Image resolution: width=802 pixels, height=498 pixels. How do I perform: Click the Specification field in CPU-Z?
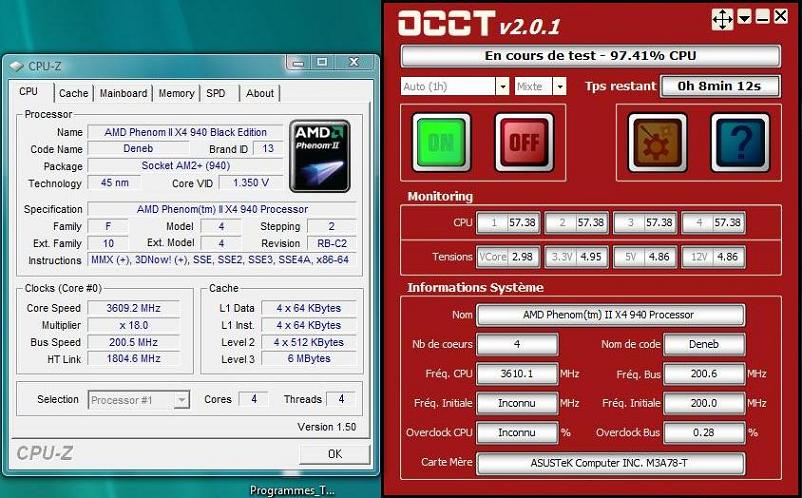pos(221,209)
